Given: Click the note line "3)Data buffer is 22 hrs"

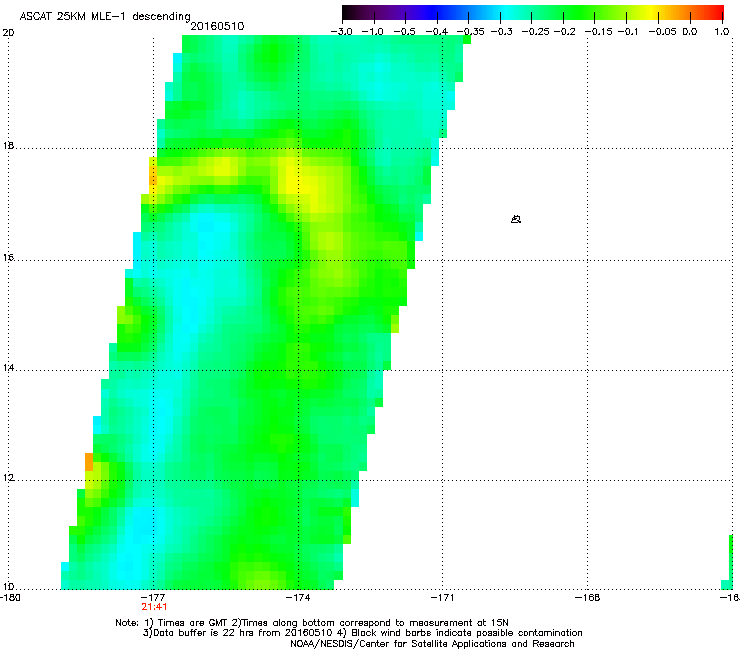Looking at the screenshot, I should tap(362, 633).
